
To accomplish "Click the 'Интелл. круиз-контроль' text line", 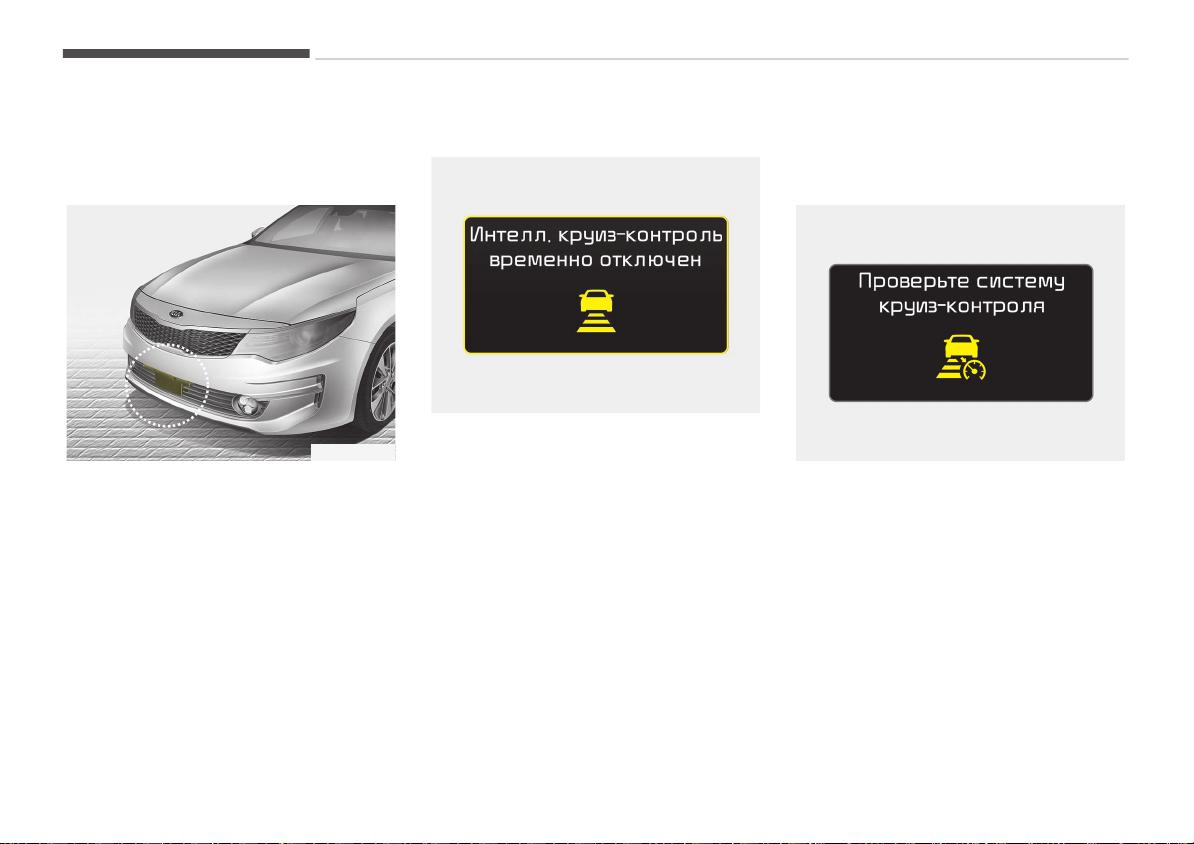I will click(595, 235).
